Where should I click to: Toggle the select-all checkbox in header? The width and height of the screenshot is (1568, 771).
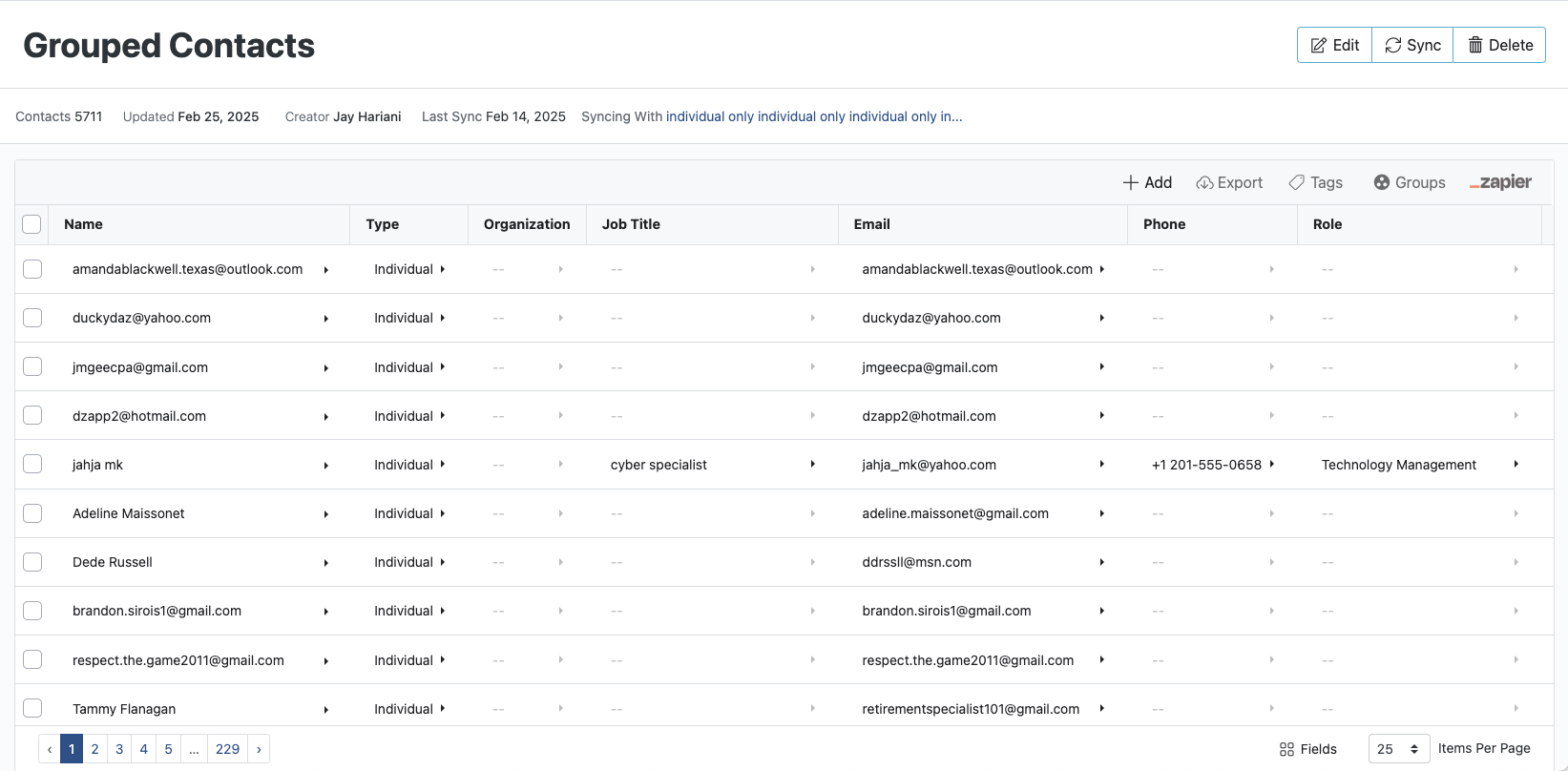tap(31, 224)
